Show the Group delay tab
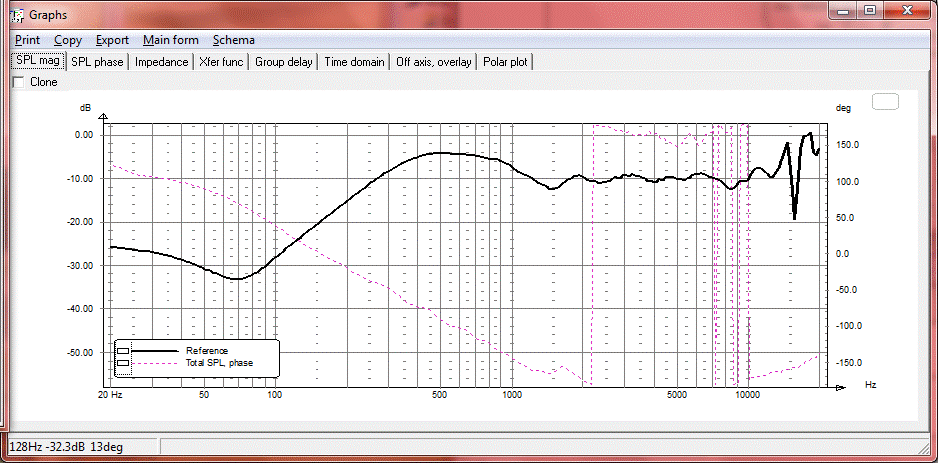This screenshot has width=938, height=463. pyautogui.click(x=284, y=62)
